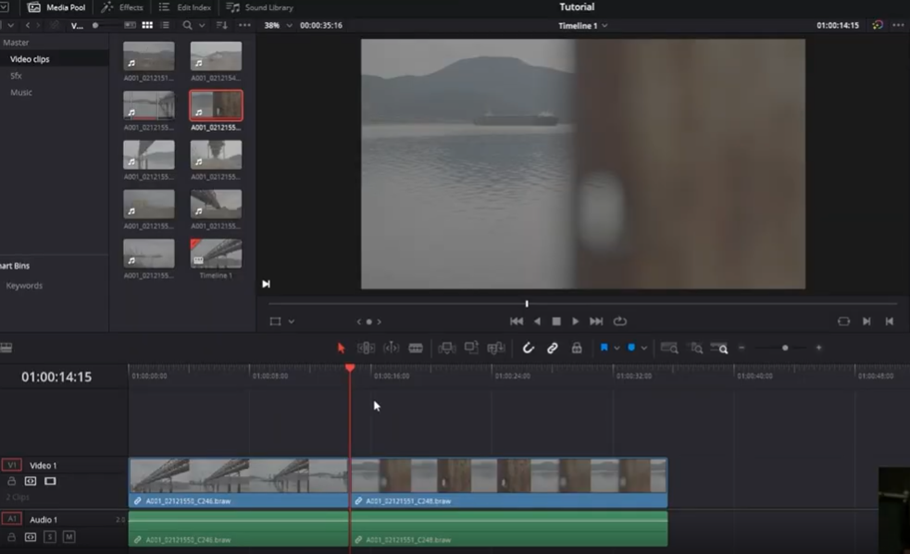The height and width of the screenshot is (554, 910).
Task: Toggle timeline snapping magnet icon
Action: tap(528, 348)
